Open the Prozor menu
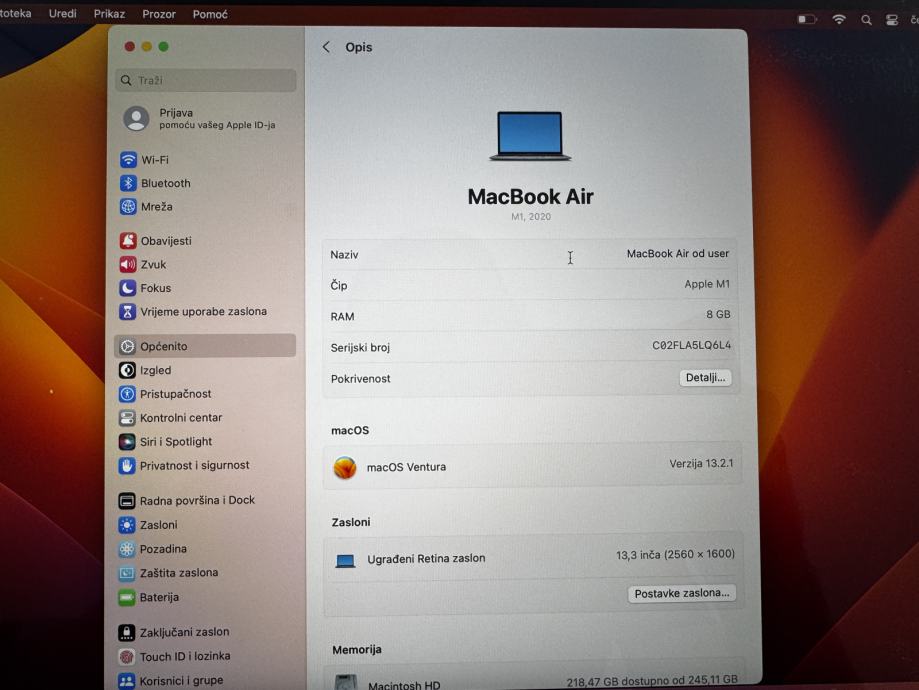Viewport: 919px width, 690px height. (159, 14)
